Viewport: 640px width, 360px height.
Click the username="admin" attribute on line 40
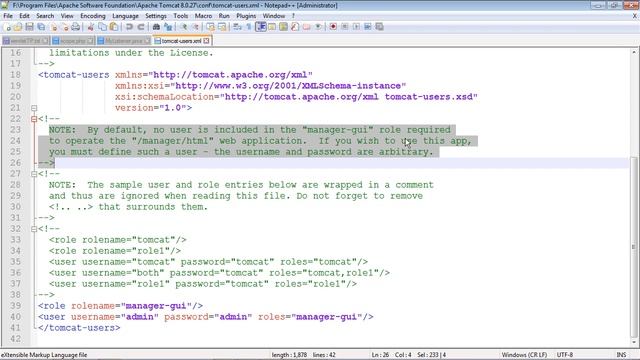[x=115, y=317]
